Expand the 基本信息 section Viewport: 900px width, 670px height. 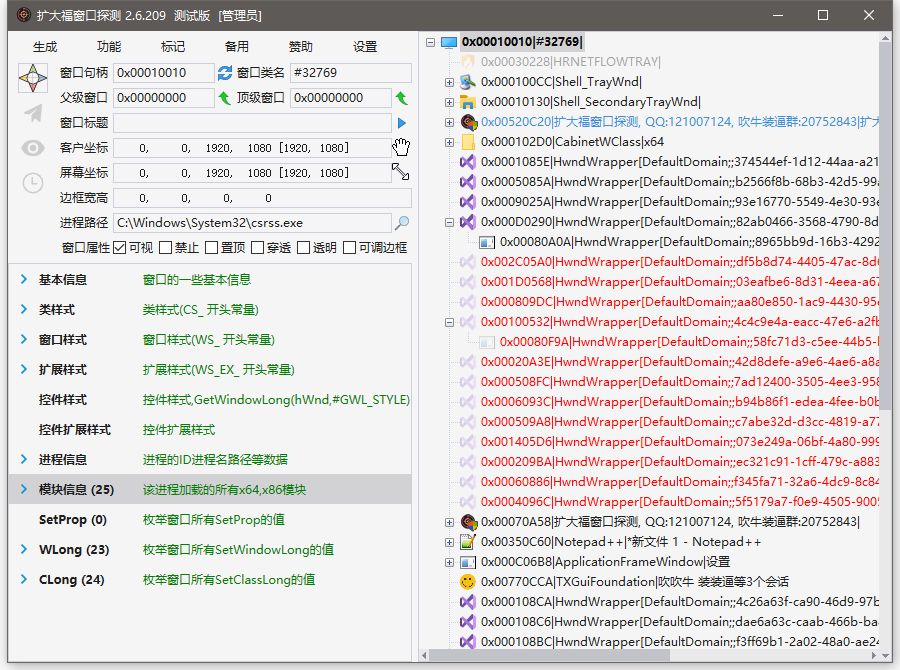point(24,279)
